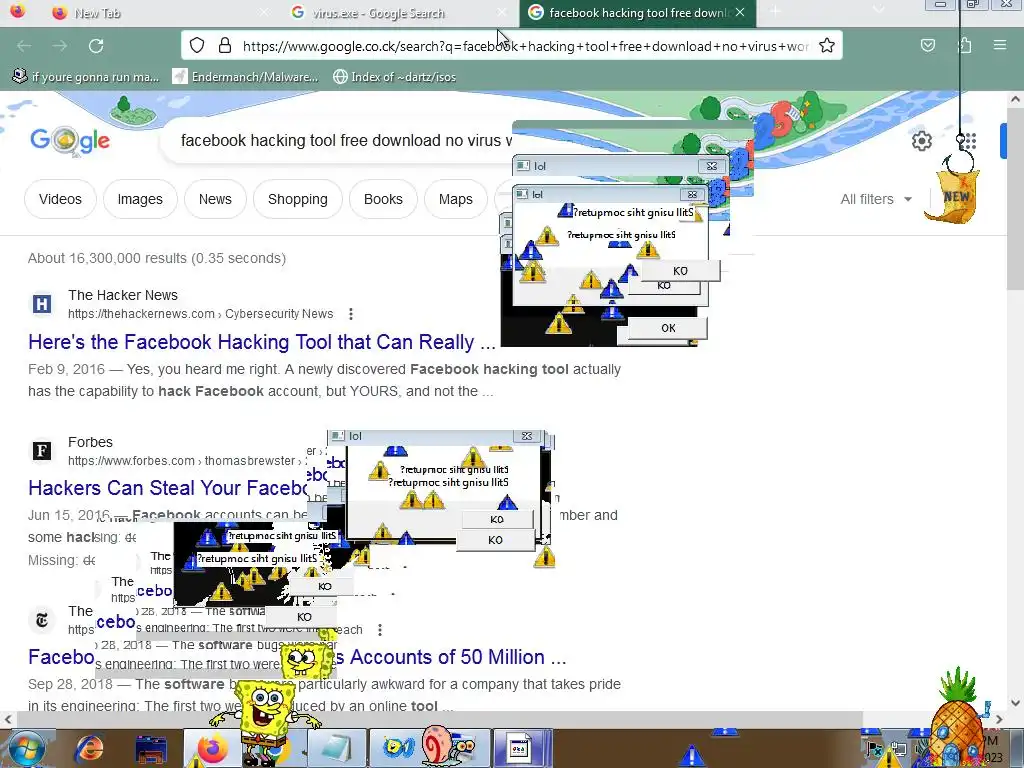
Task: Open bookmark 'if youre gonna run ma...'
Action: click(86, 77)
